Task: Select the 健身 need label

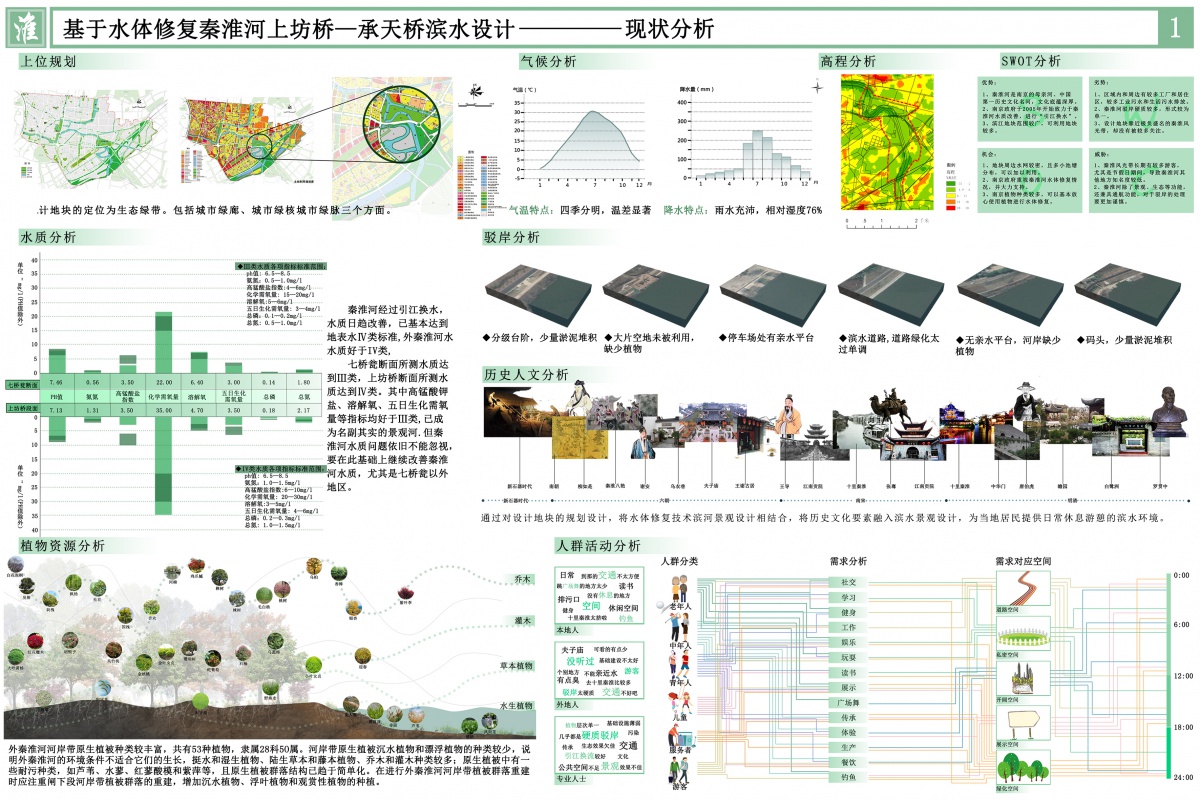Action: click(848, 612)
